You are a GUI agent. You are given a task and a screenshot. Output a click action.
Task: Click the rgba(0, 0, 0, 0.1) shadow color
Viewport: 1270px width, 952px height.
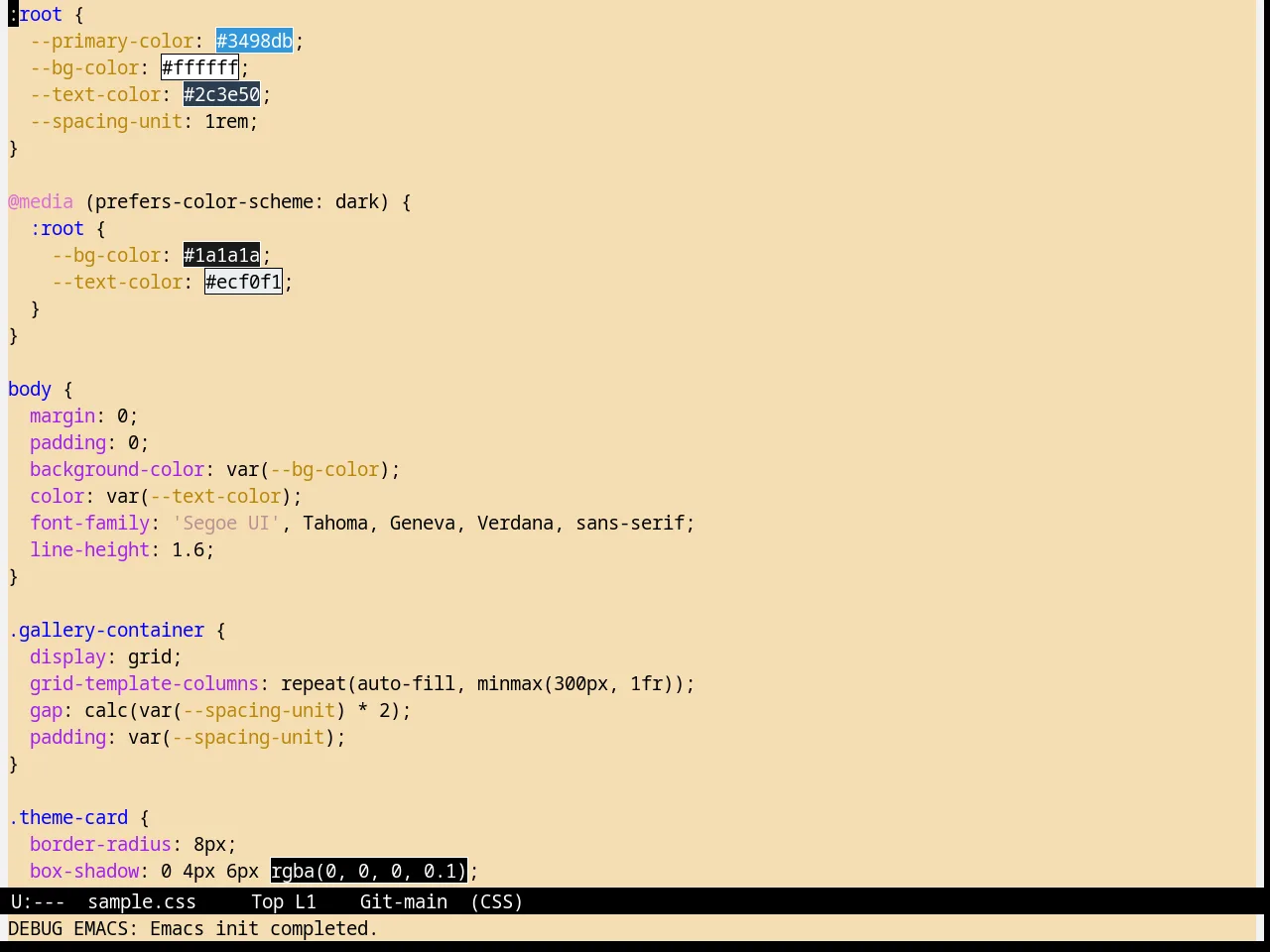(x=368, y=871)
